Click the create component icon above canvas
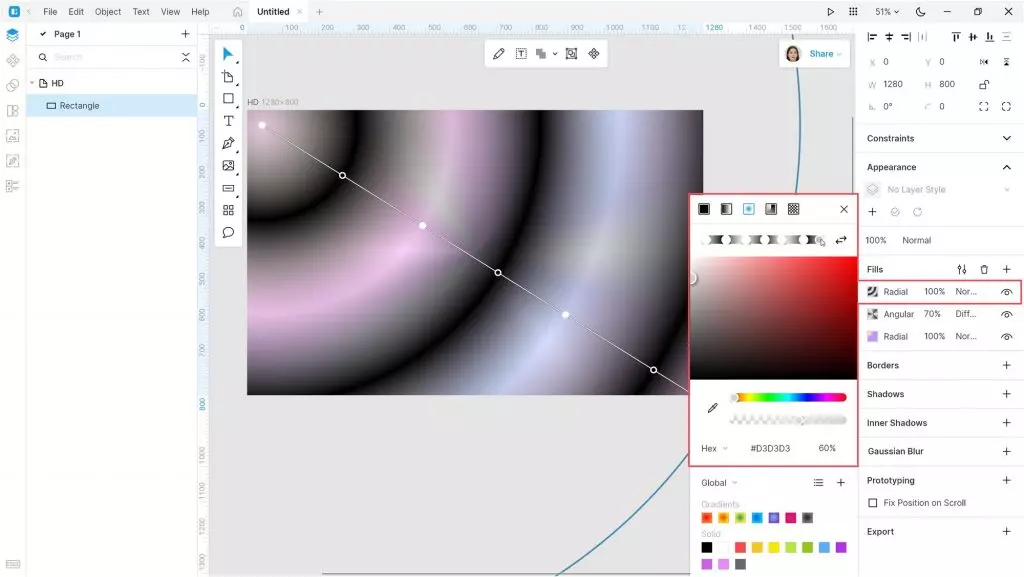This screenshot has width=1024, height=577. click(594, 54)
